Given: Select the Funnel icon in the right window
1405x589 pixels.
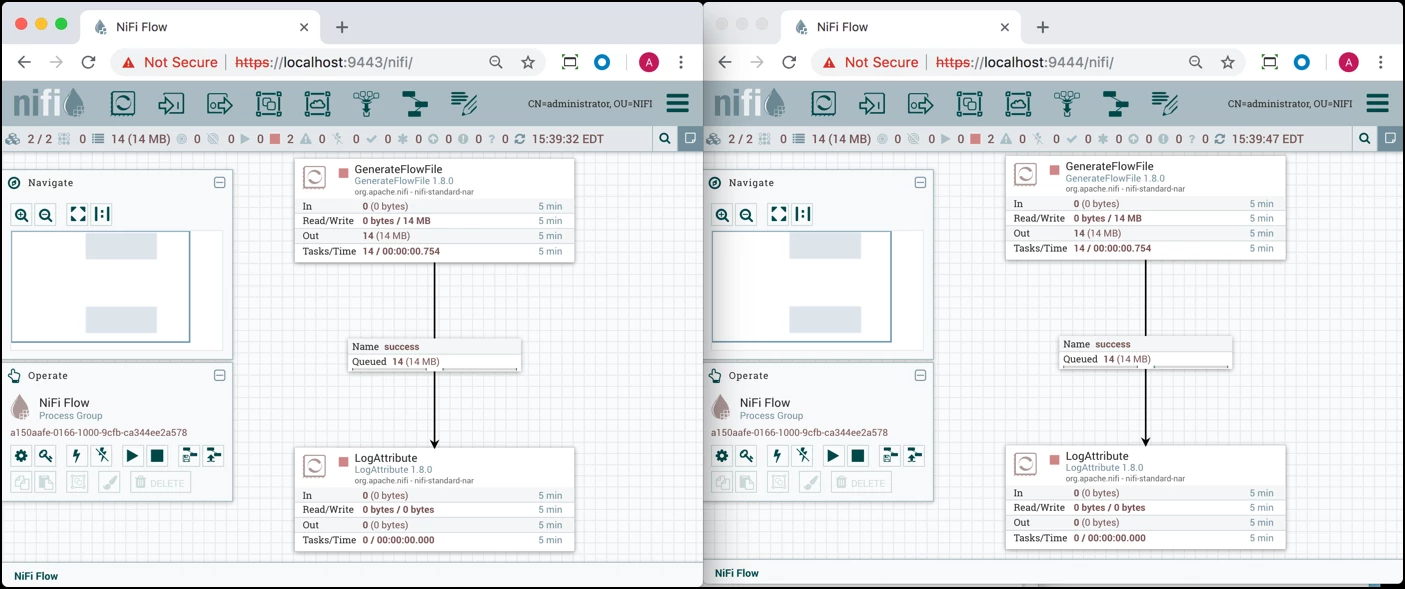Looking at the screenshot, I should [x=1067, y=103].
